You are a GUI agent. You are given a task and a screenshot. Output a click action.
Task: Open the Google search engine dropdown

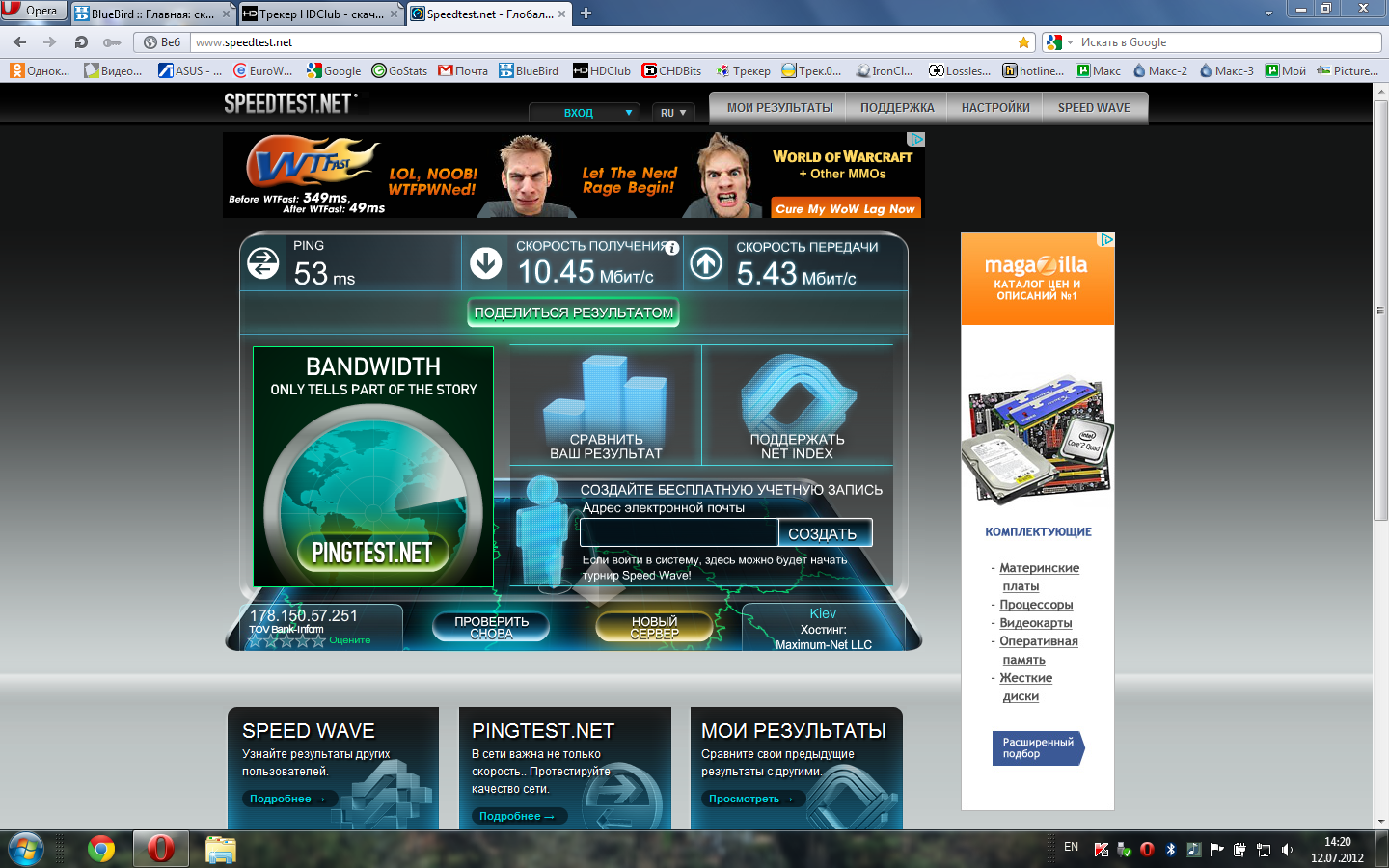(x=1060, y=42)
